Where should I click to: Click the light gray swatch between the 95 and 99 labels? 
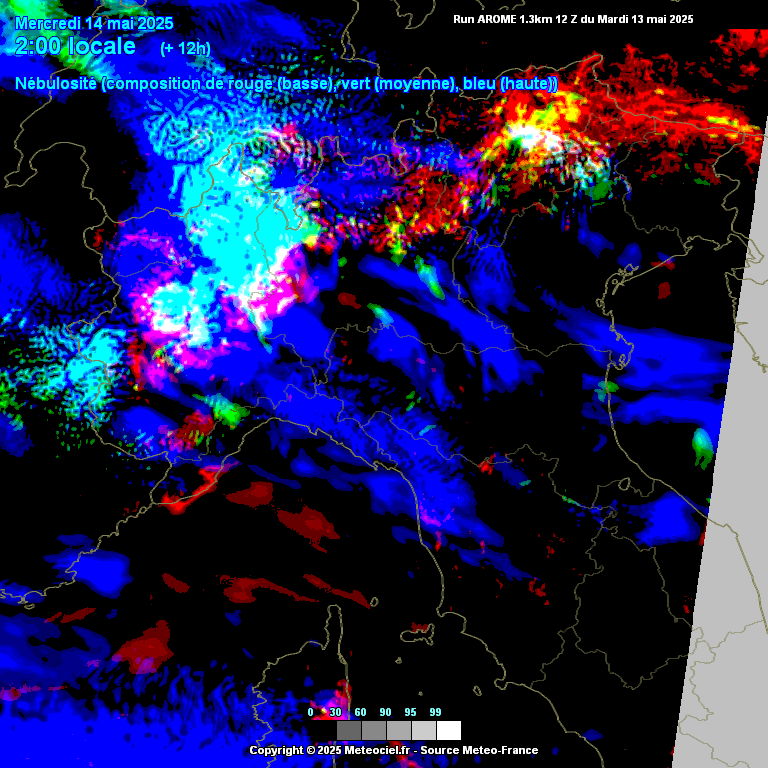coord(424,730)
